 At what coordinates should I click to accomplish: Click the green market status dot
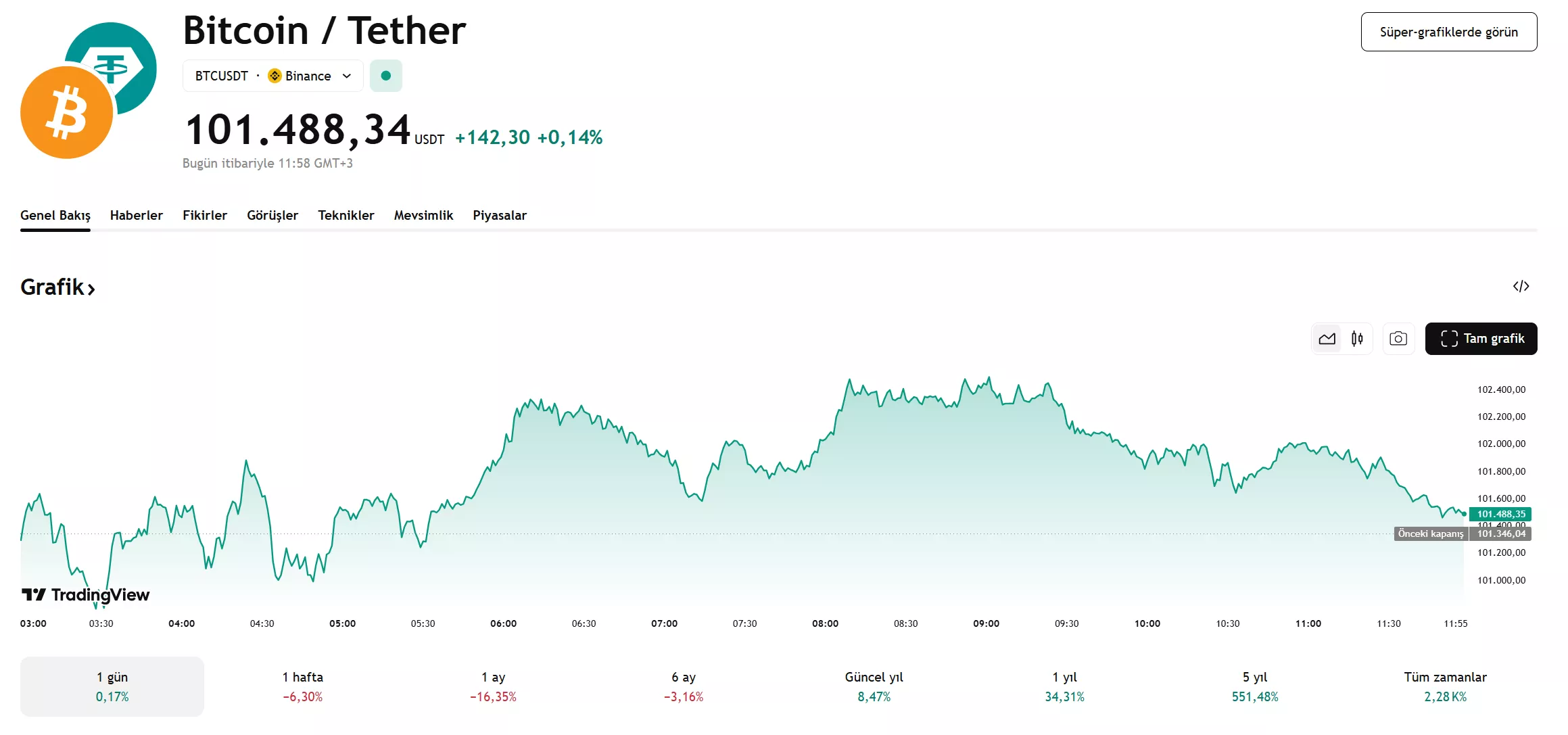(x=386, y=76)
